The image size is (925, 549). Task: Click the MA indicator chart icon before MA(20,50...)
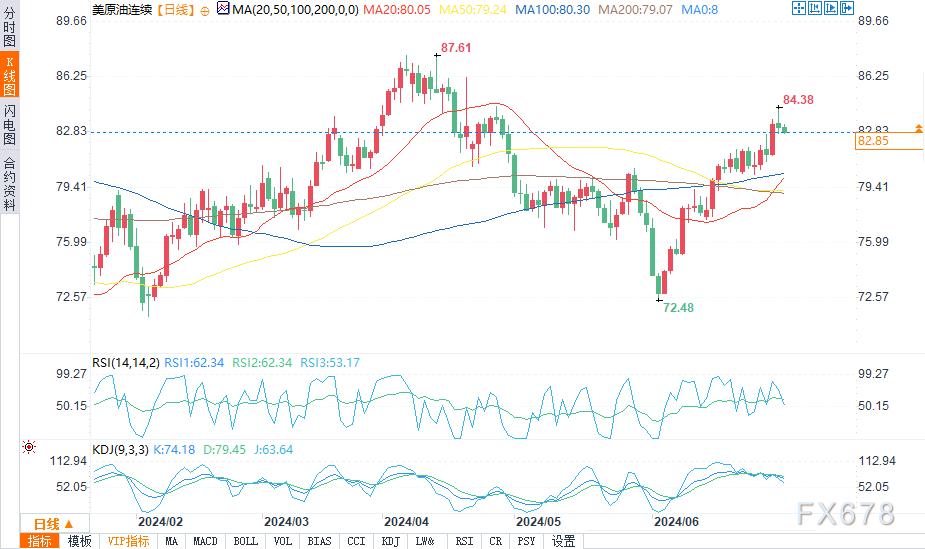tap(223, 9)
